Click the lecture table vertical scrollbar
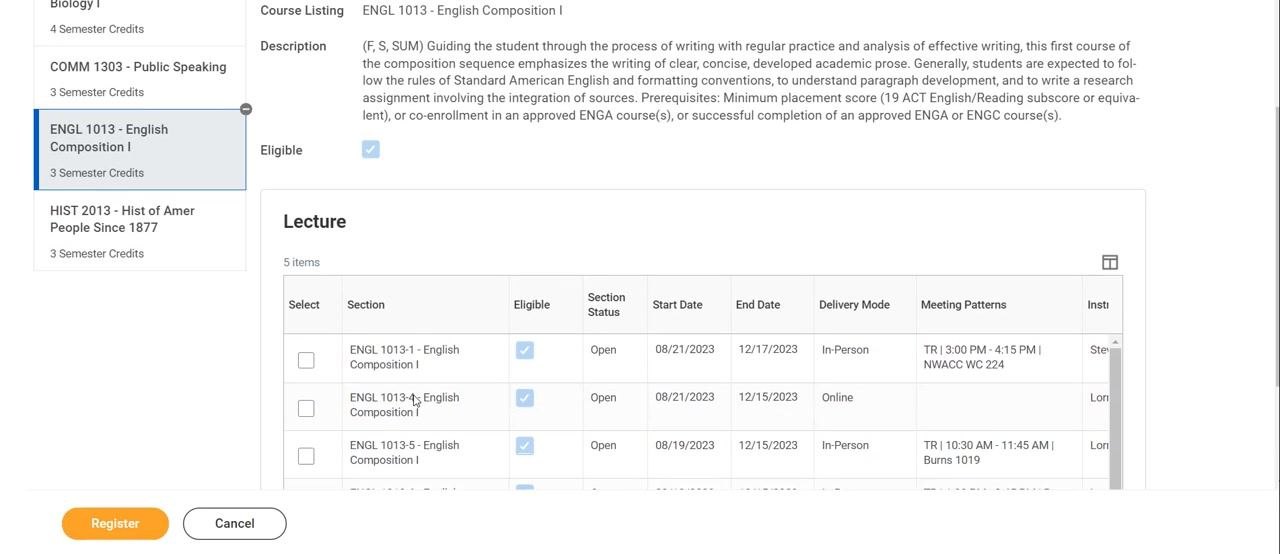Viewport: 1280px width, 554px height. click(x=1116, y=419)
